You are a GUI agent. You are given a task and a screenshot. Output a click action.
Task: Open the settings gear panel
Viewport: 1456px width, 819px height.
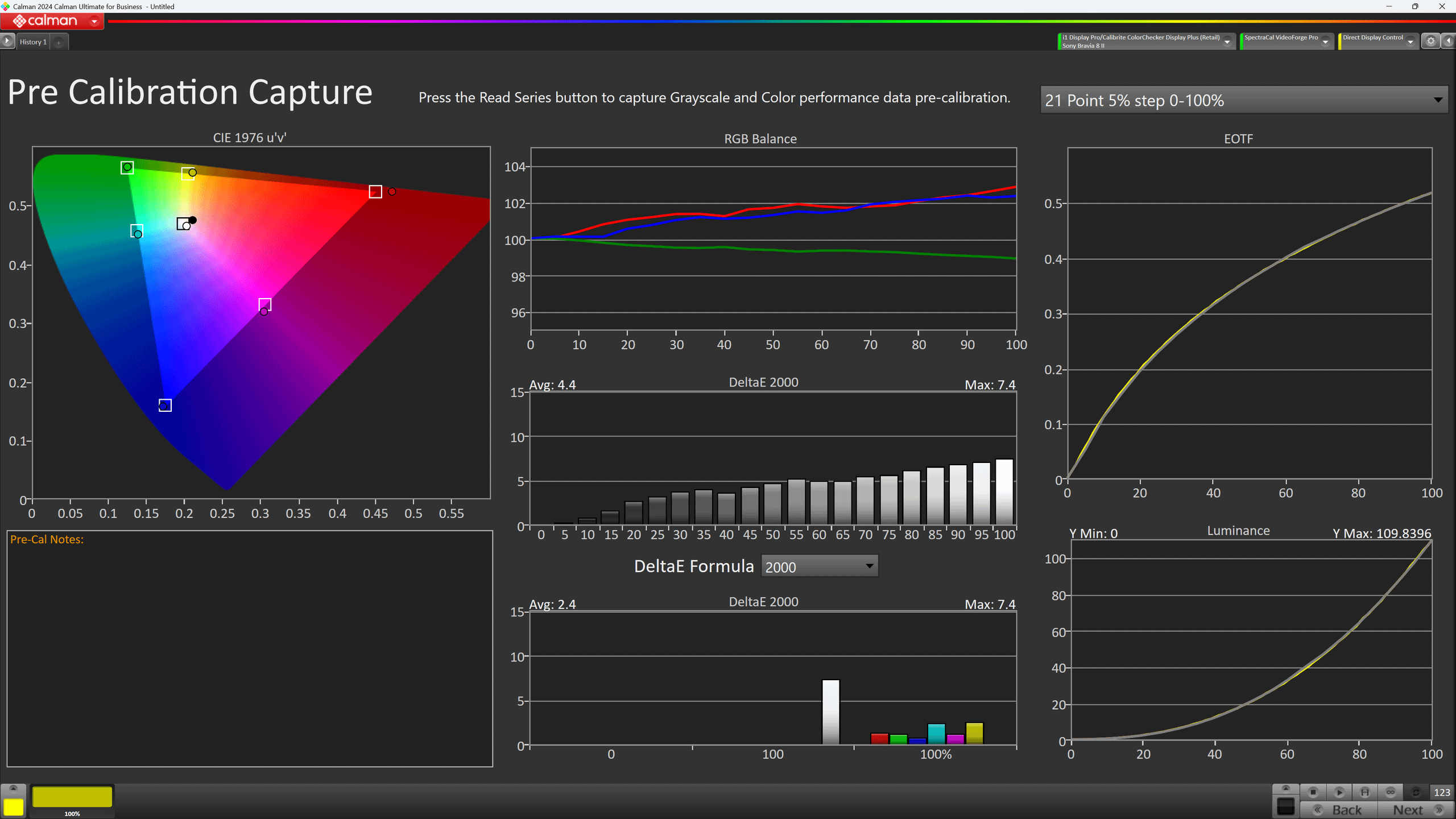click(1430, 41)
